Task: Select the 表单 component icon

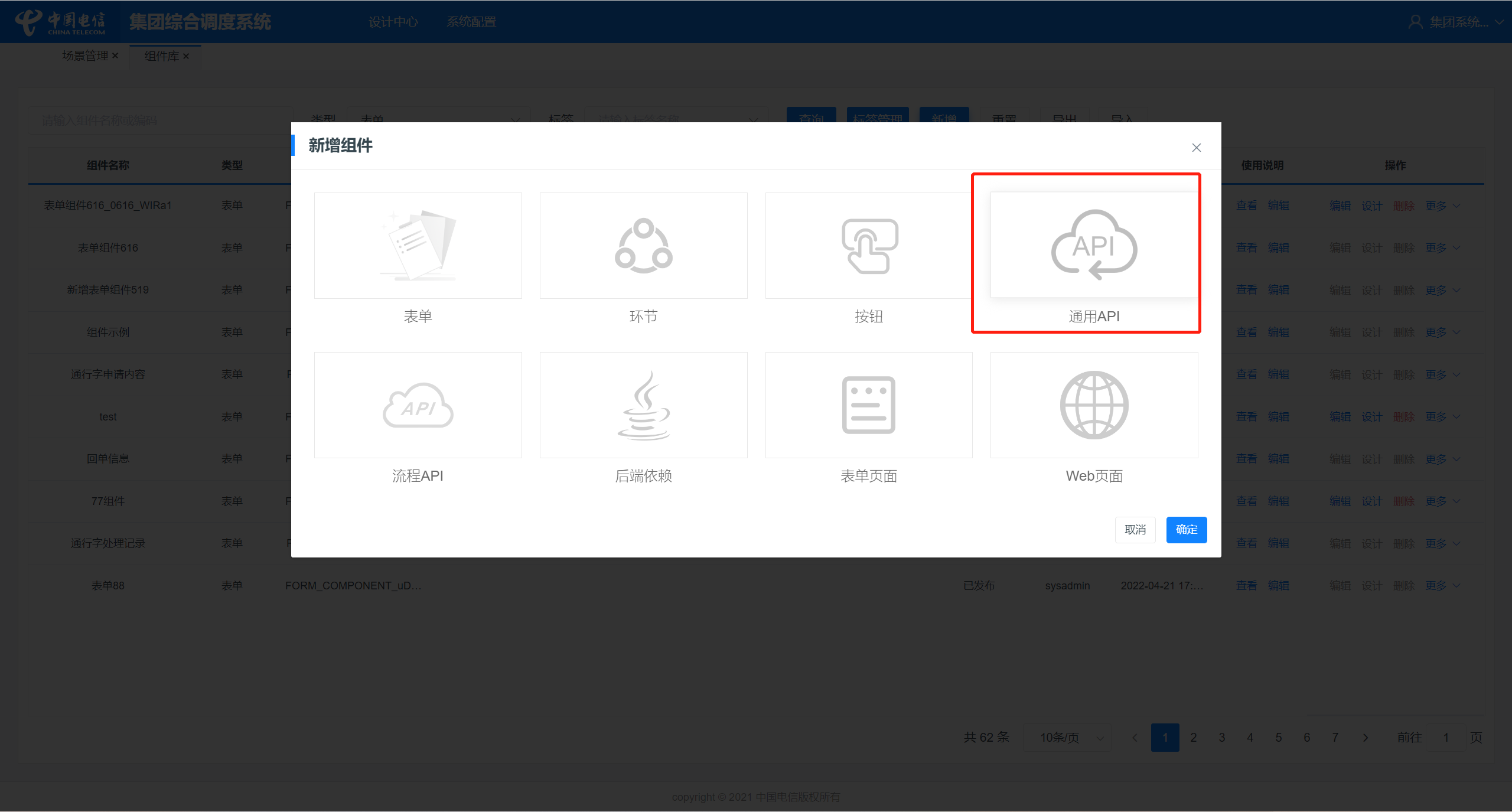Action: 418,245
